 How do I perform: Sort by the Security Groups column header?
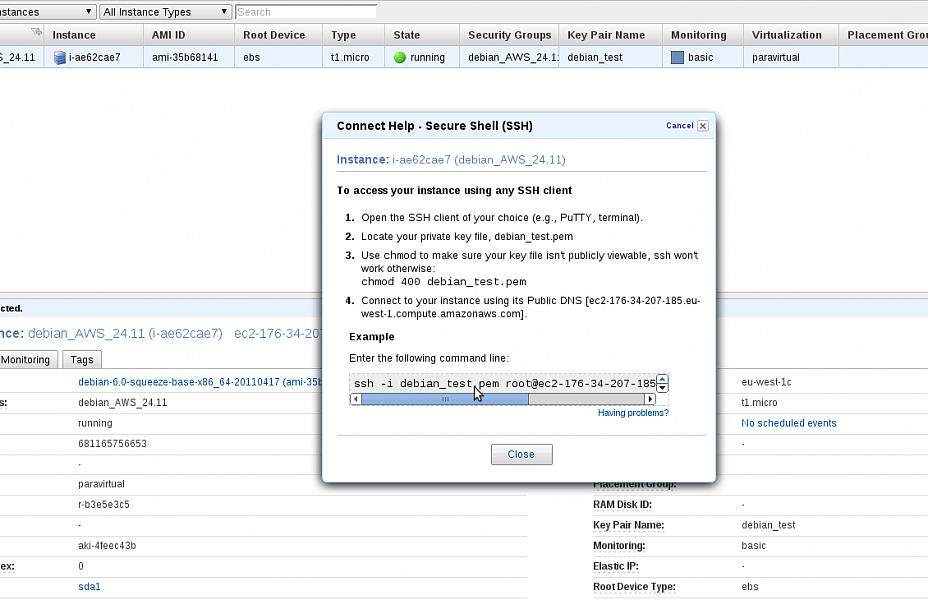coord(510,35)
